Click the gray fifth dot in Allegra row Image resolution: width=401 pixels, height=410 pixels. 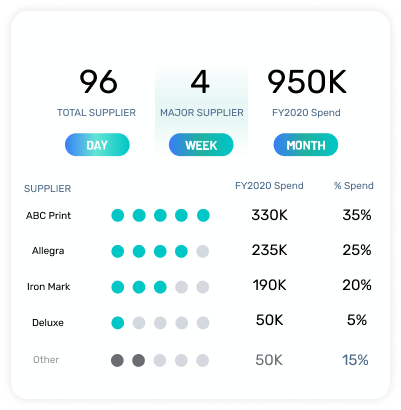(203, 251)
